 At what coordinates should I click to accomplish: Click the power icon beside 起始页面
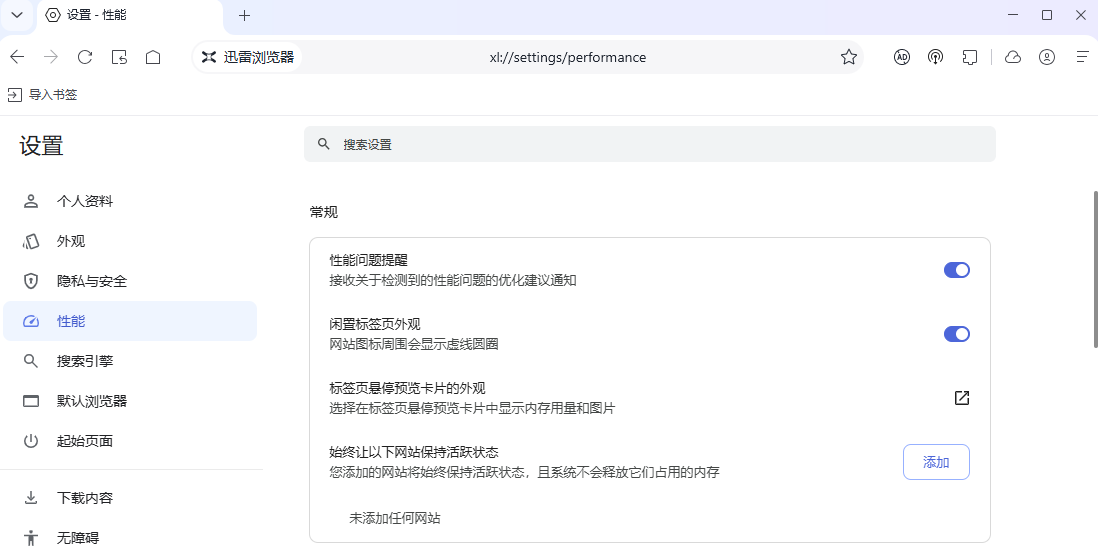pos(31,441)
